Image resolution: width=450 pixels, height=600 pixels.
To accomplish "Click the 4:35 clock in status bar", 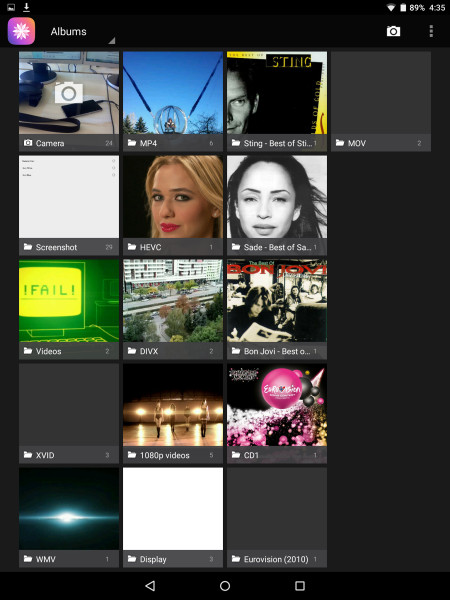I will pos(437,8).
